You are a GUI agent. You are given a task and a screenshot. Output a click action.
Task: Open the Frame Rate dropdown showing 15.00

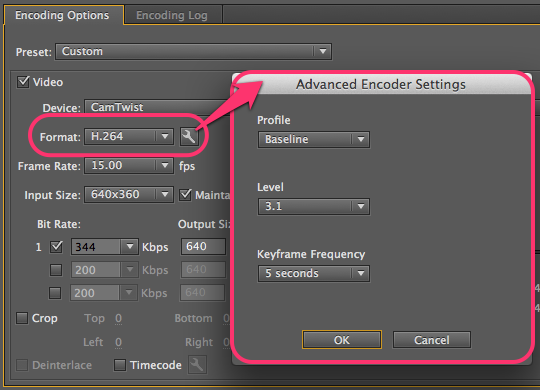point(129,166)
